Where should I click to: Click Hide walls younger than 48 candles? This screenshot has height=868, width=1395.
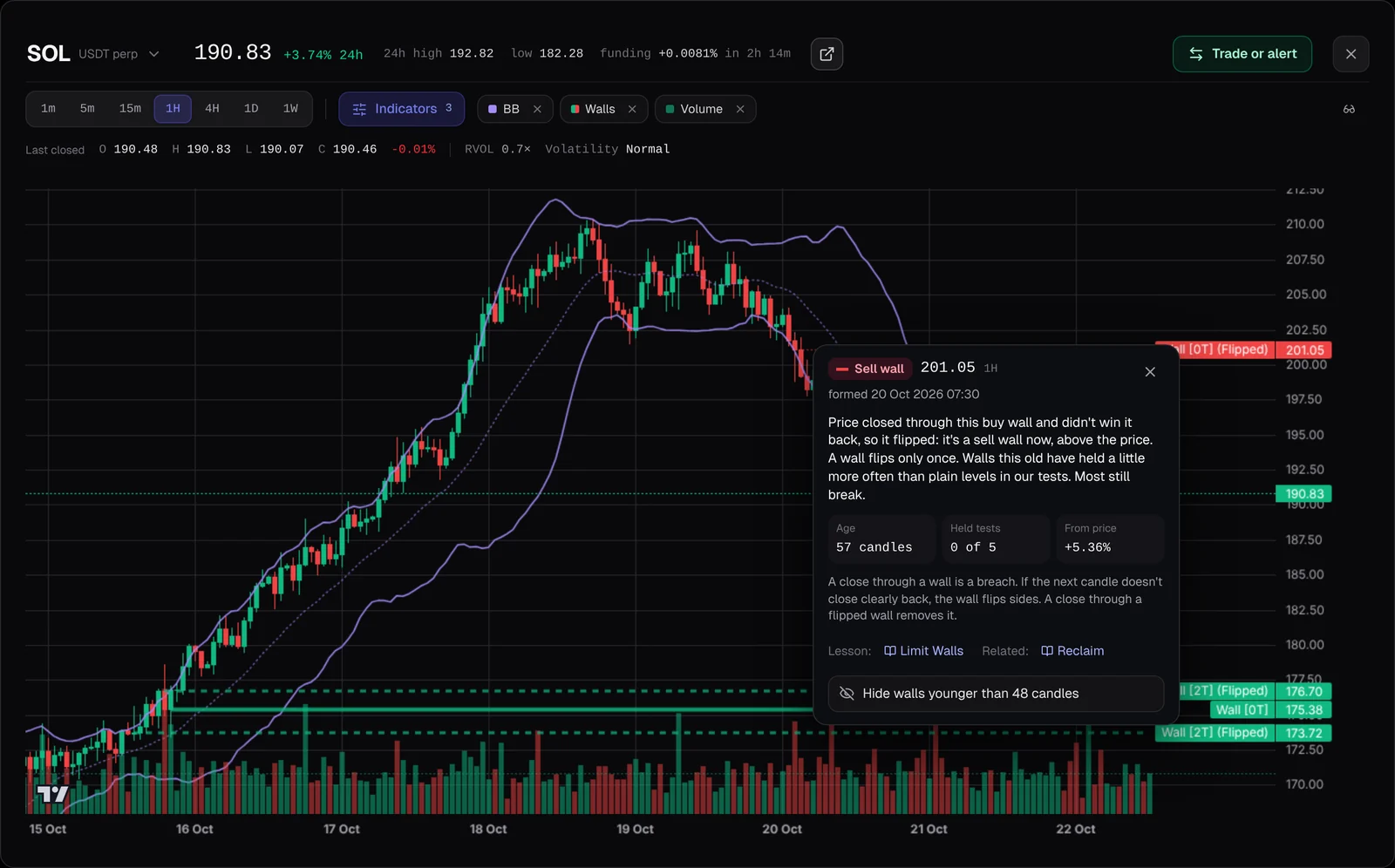click(996, 694)
